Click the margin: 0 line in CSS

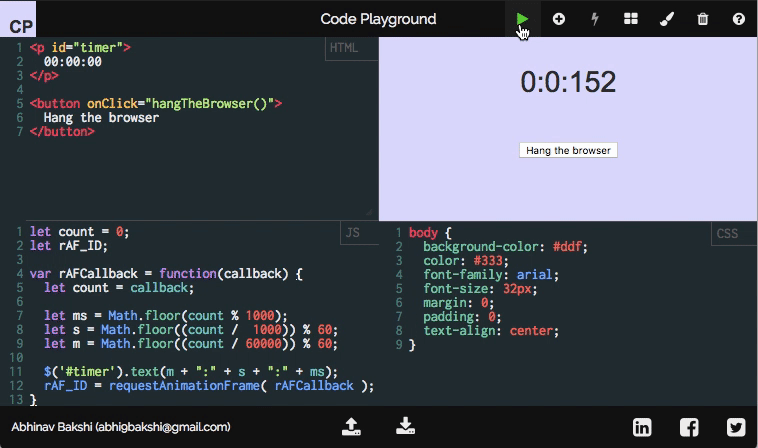[459, 303]
